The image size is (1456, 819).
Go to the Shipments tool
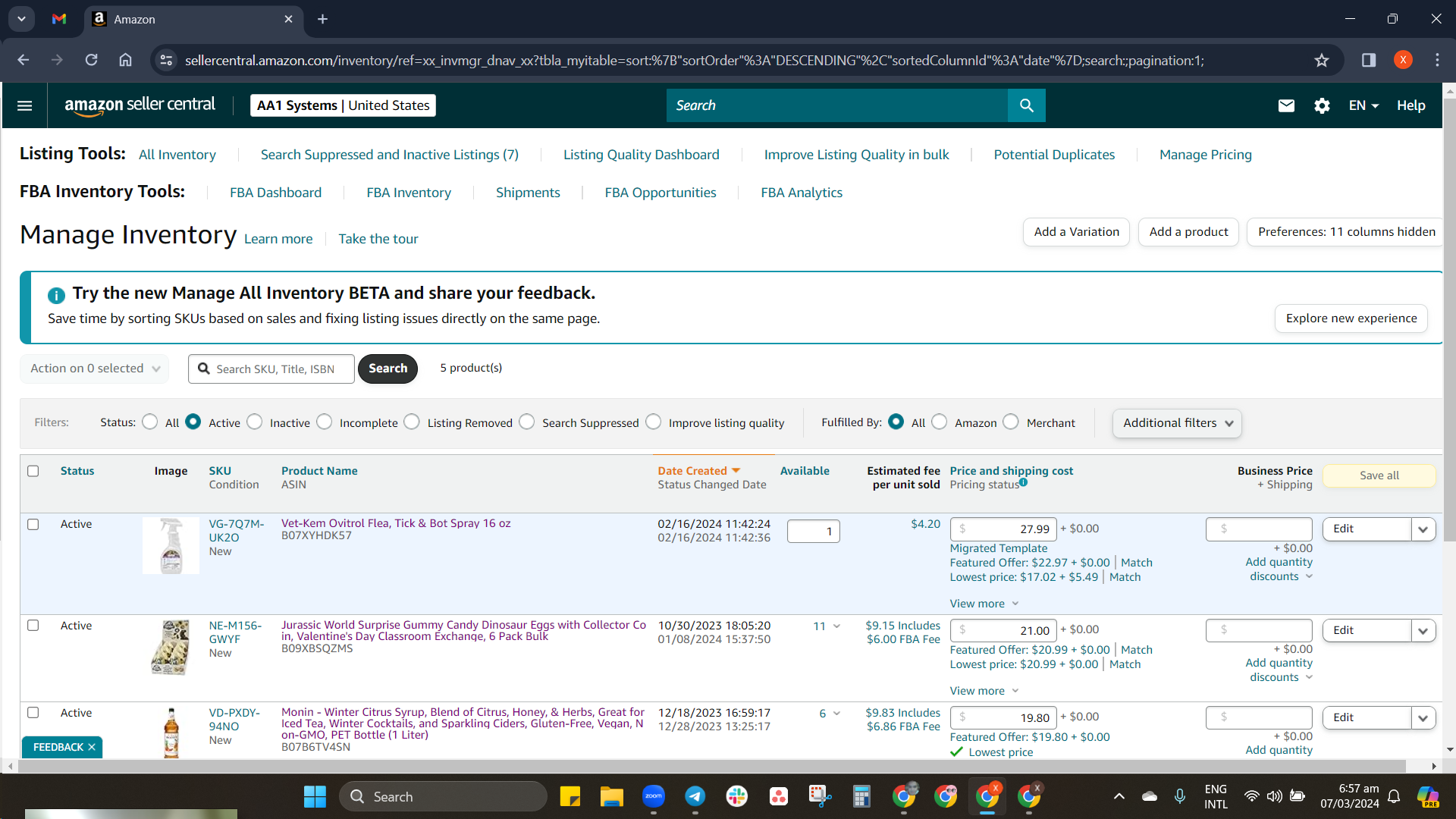click(528, 193)
